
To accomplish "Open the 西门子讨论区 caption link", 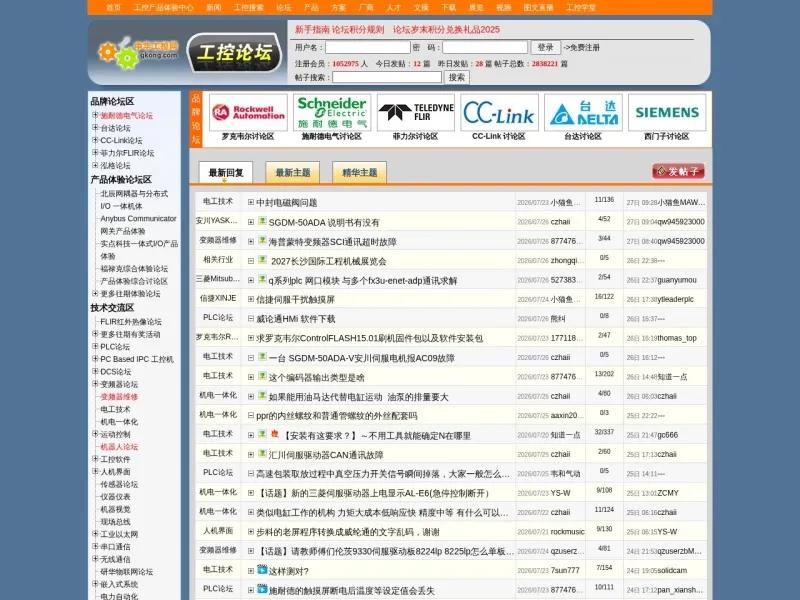I will [667, 136].
